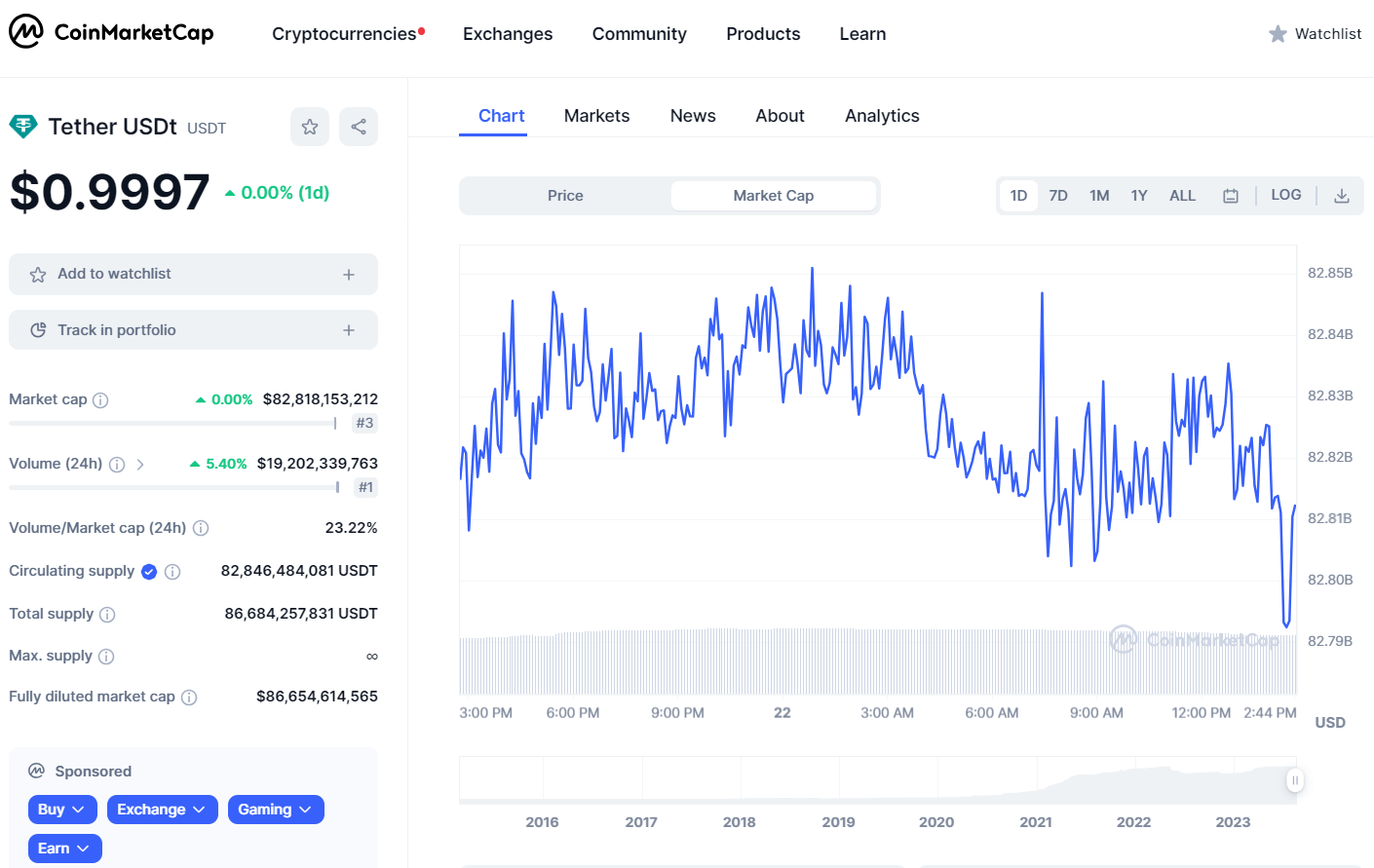Show Market cap info tooltip icon
This screenshot has height=868, width=1374.
click(x=100, y=400)
